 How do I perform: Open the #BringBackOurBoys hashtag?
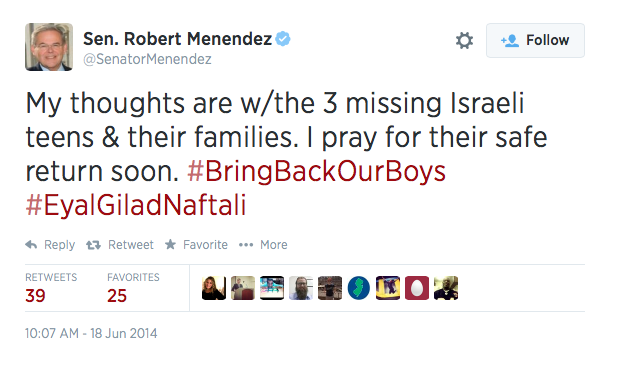pyautogui.click(x=317, y=172)
